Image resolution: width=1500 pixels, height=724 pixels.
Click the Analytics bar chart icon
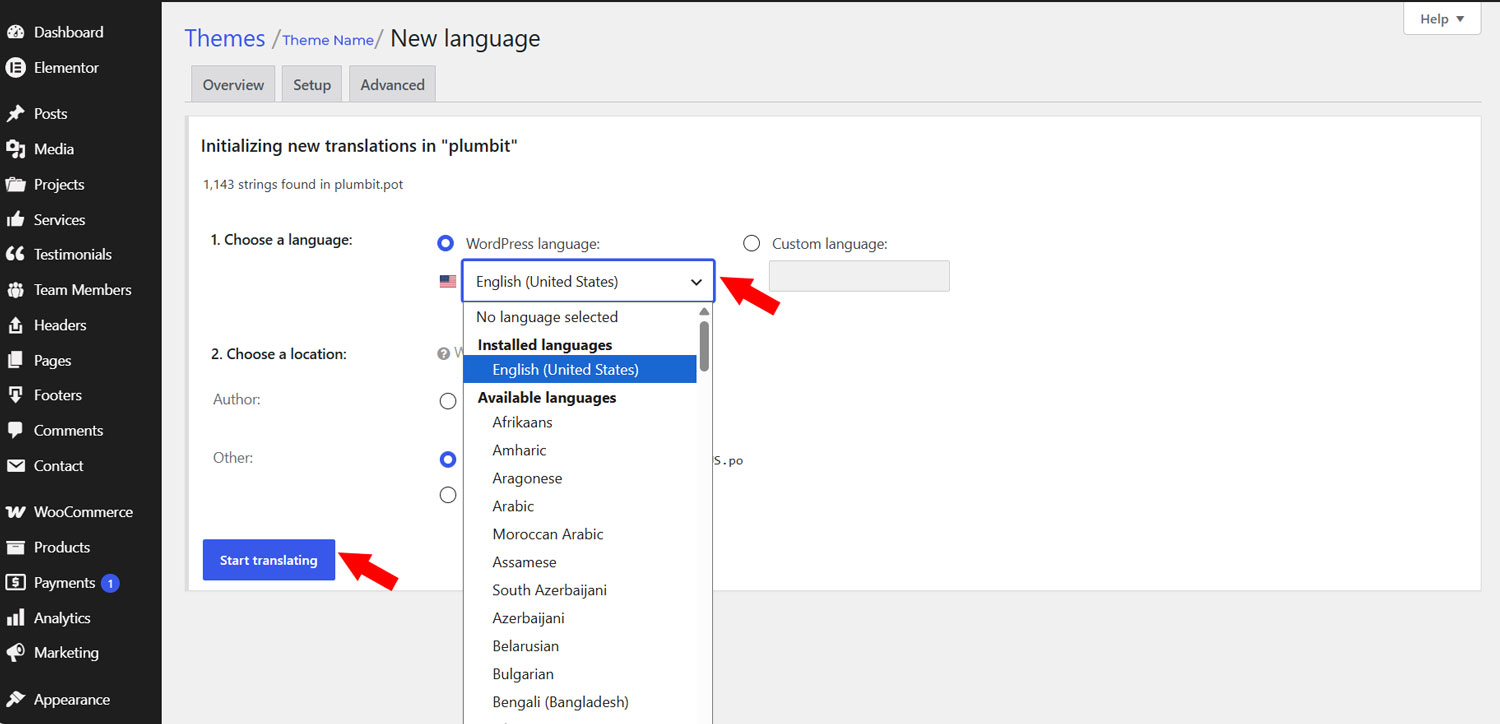pyautogui.click(x=15, y=618)
